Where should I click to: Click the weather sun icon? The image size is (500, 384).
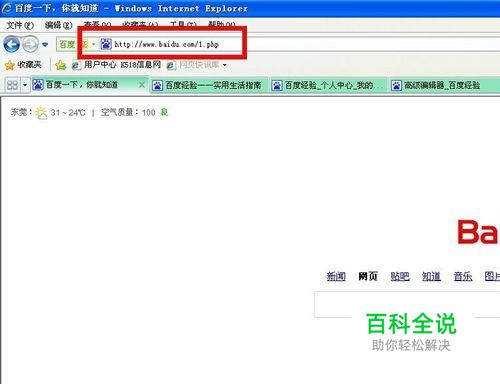point(41,113)
